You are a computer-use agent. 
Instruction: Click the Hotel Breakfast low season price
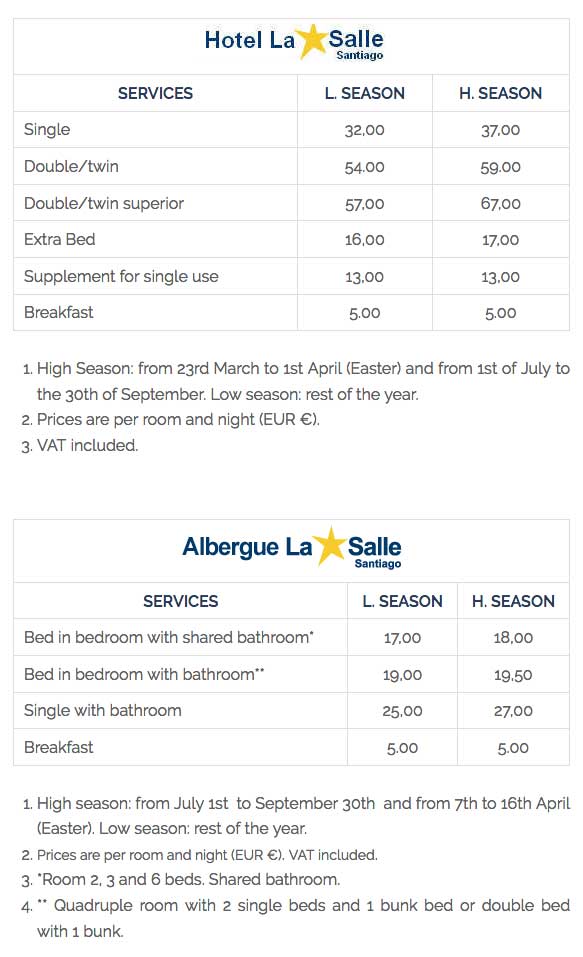364,314
